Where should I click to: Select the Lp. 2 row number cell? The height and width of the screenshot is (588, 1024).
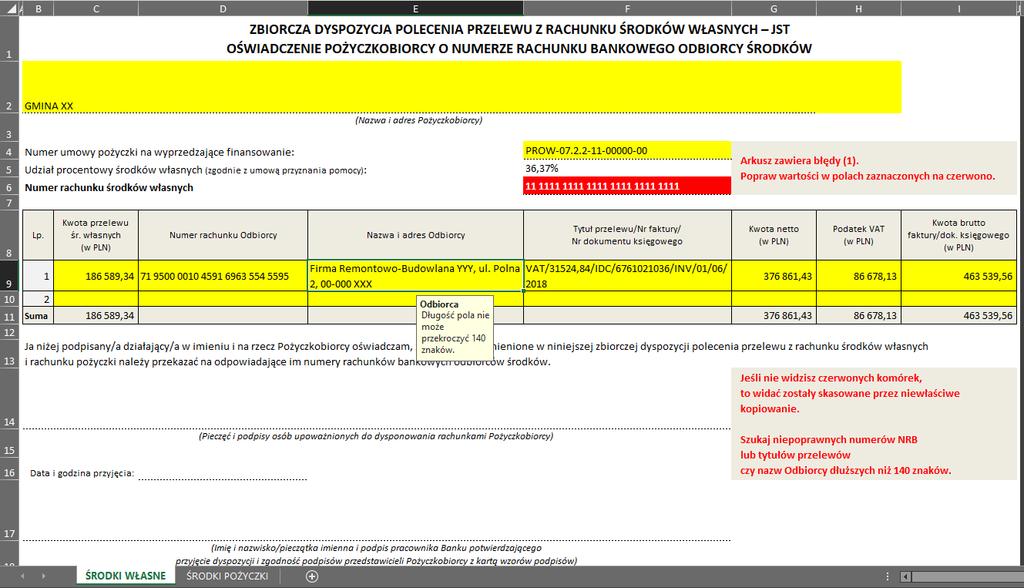[x=38, y=299]
